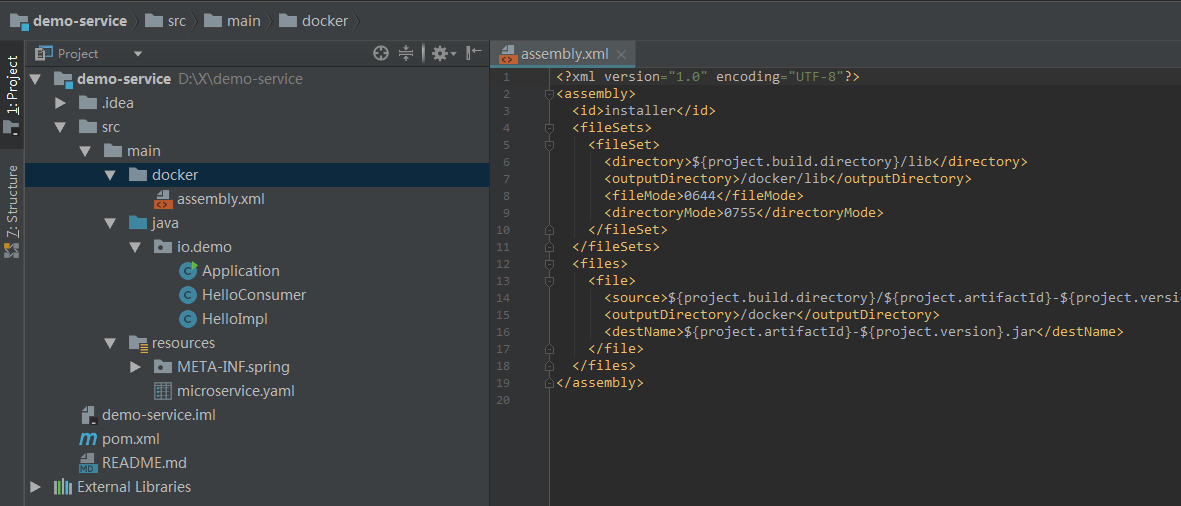Switch to the assembly.xml editor tab
Viewport: 1181px width, 506px height.
563,54
